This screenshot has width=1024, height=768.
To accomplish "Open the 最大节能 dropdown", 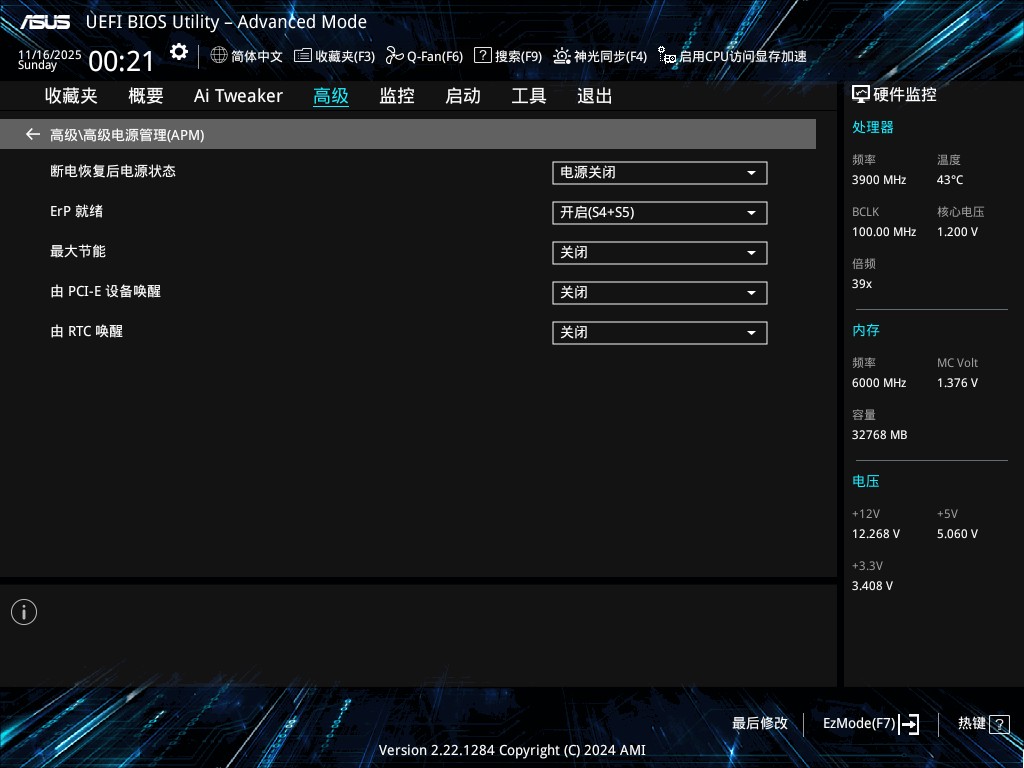I will [x=659, y=253].
